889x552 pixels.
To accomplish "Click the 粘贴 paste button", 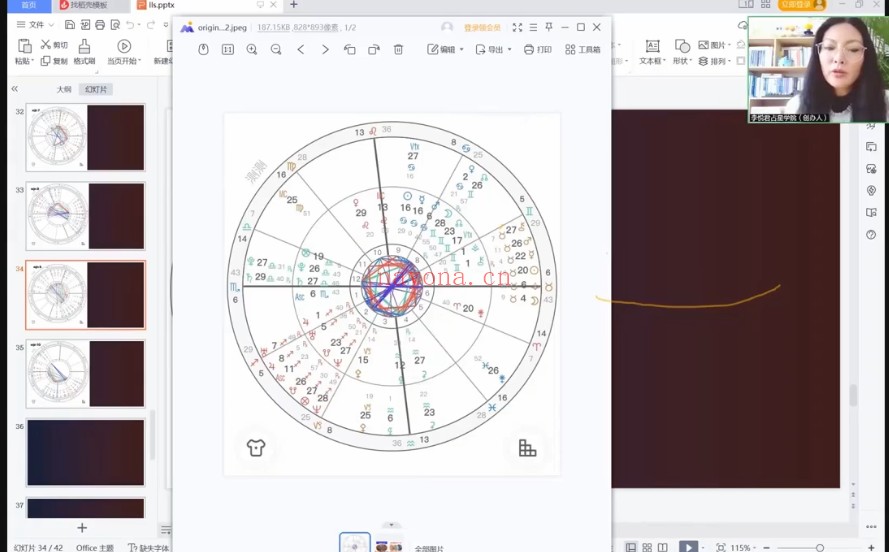I will pyautogui.click(x=24, y=51).
